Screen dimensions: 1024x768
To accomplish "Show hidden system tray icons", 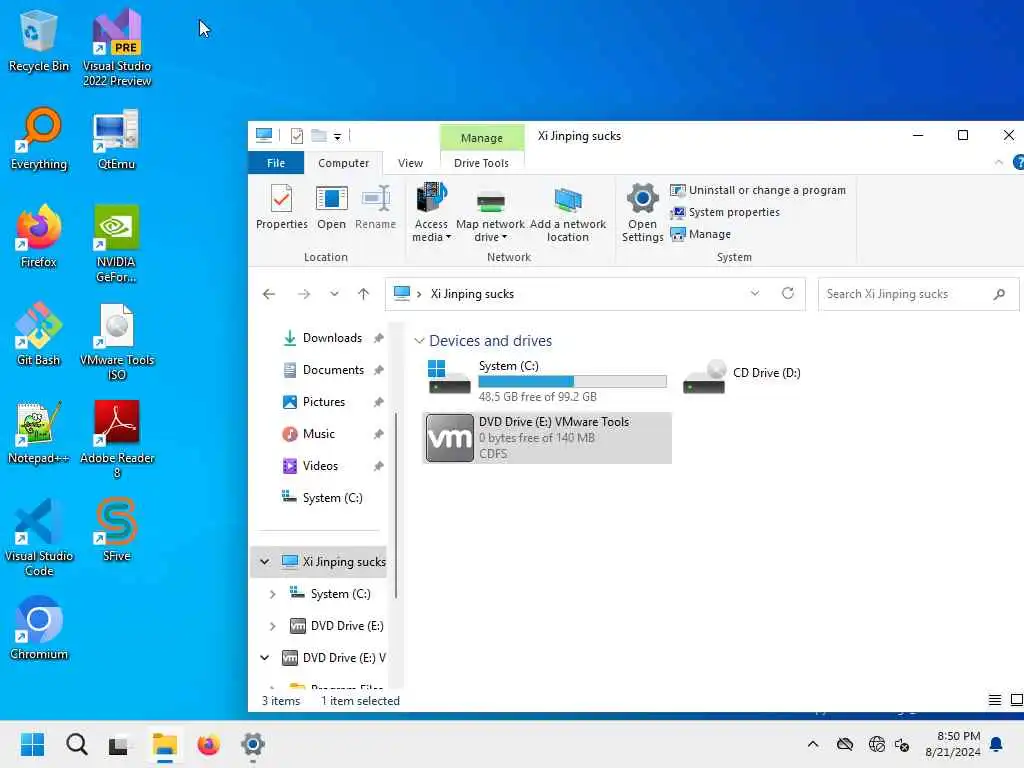I will tap(812, 744).
